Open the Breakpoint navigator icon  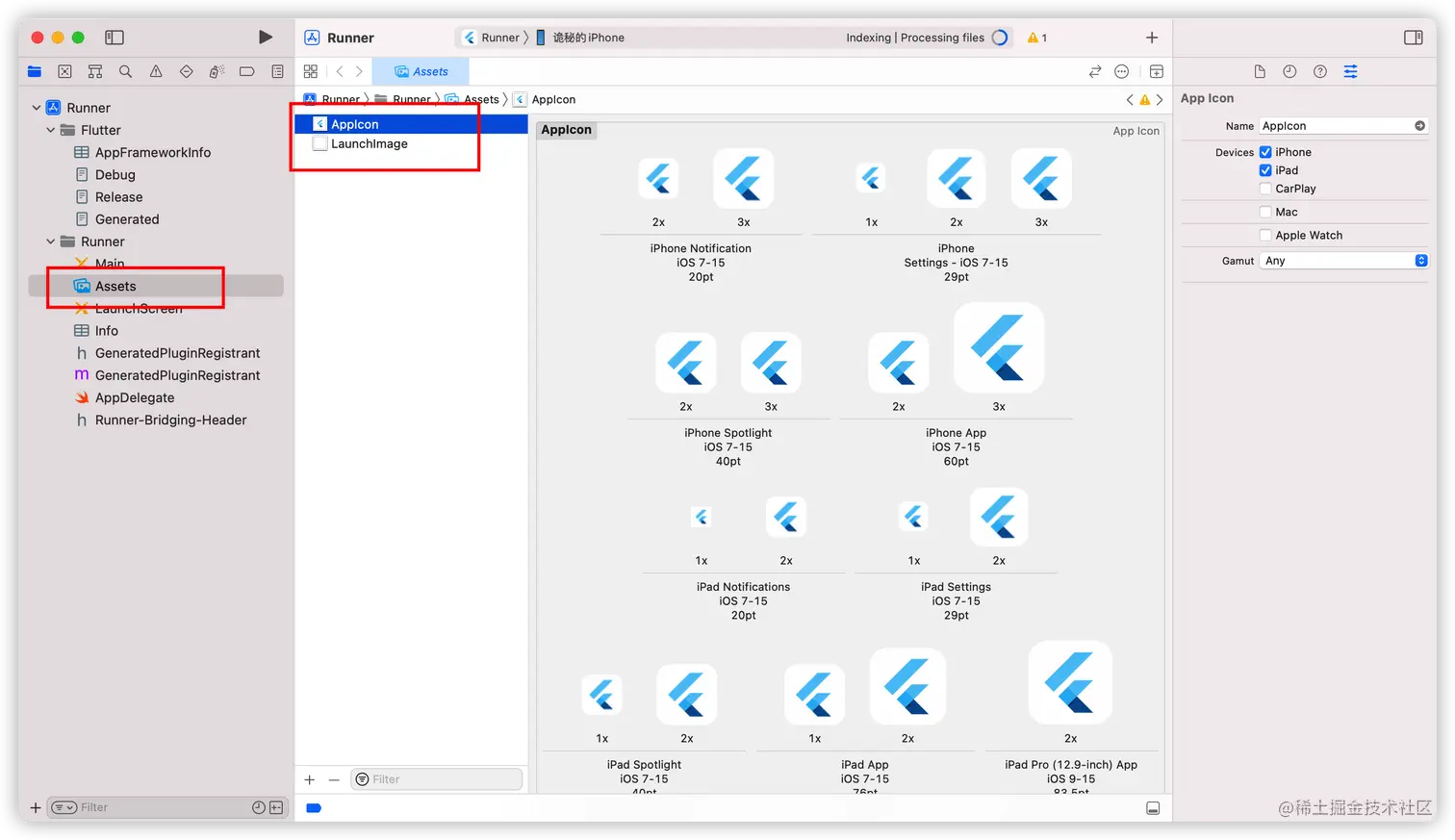[x=247, y=71]
